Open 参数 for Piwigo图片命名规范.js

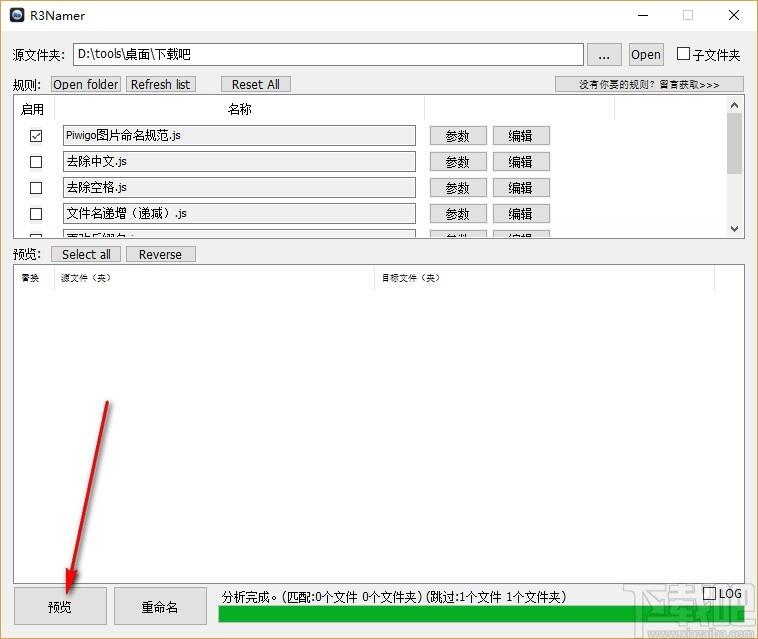tap(458, 136)
